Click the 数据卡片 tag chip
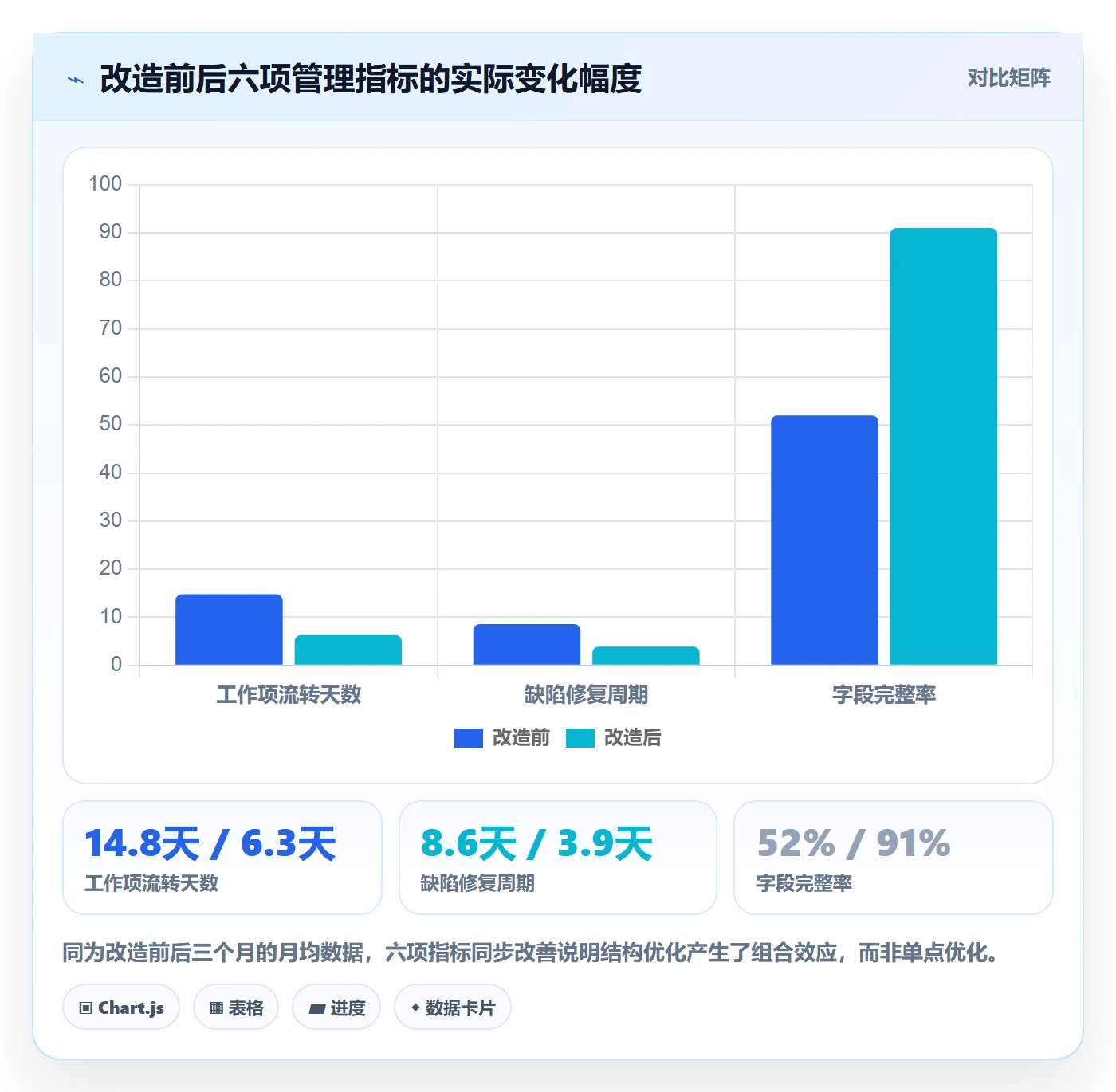1116x1092 pixels. pos(453,1008)
